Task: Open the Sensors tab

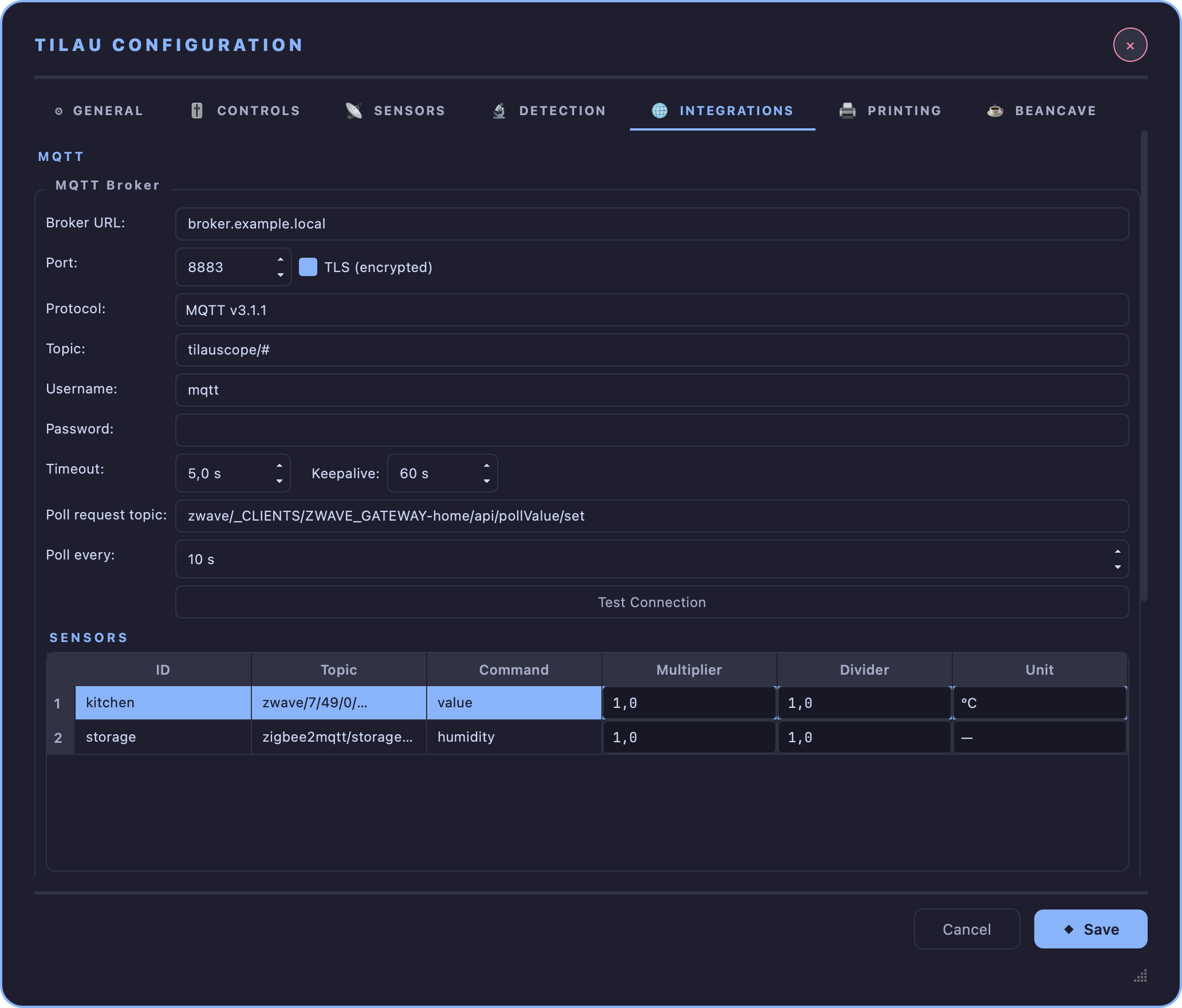Action: click(396, 111)
